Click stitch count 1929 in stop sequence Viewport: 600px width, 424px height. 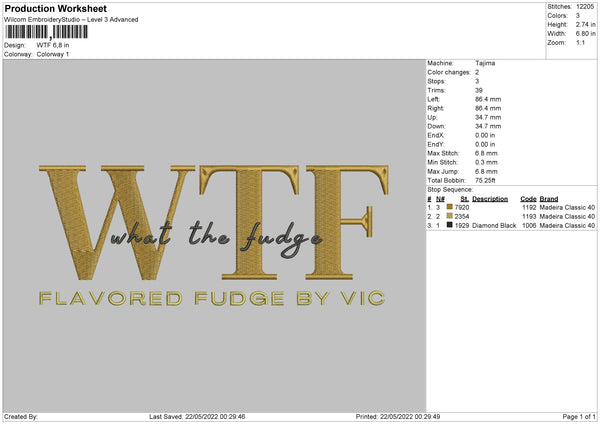coord(462,226)
